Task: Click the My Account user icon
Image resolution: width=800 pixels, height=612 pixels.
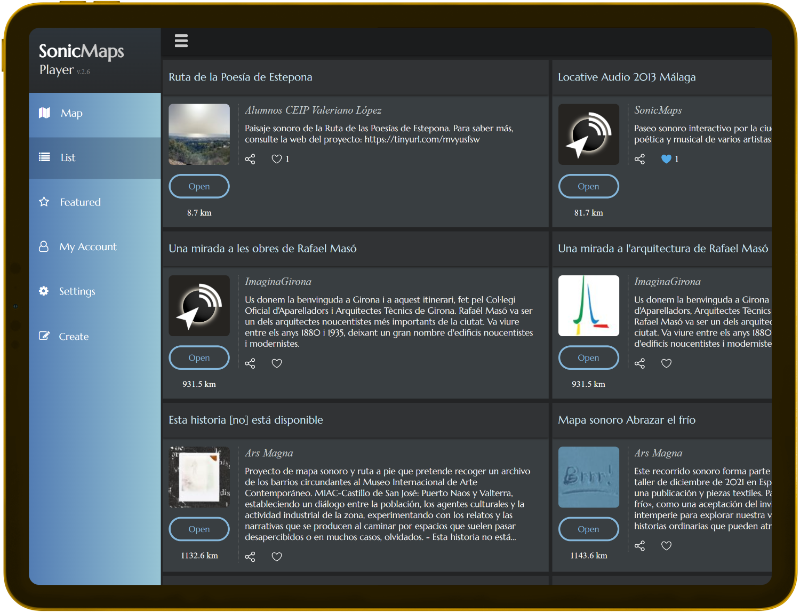Action: (44, 246)
